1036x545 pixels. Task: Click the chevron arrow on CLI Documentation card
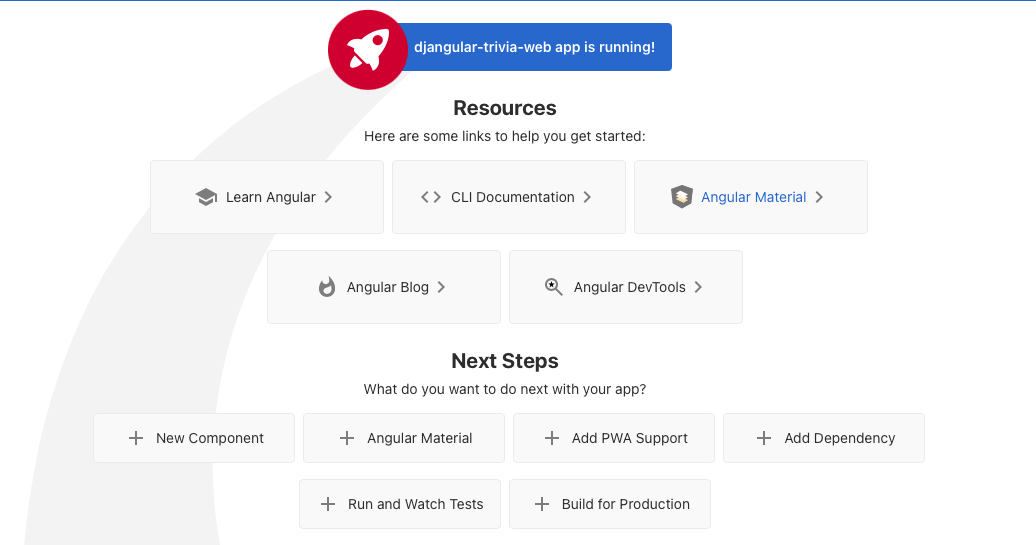click(587, 197)
